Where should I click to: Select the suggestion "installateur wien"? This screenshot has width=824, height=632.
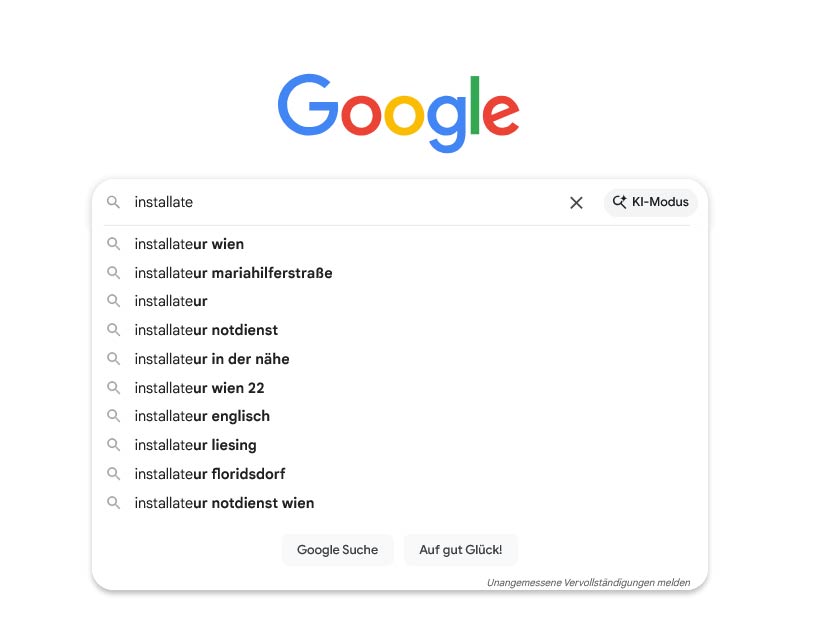coord(189,244)
